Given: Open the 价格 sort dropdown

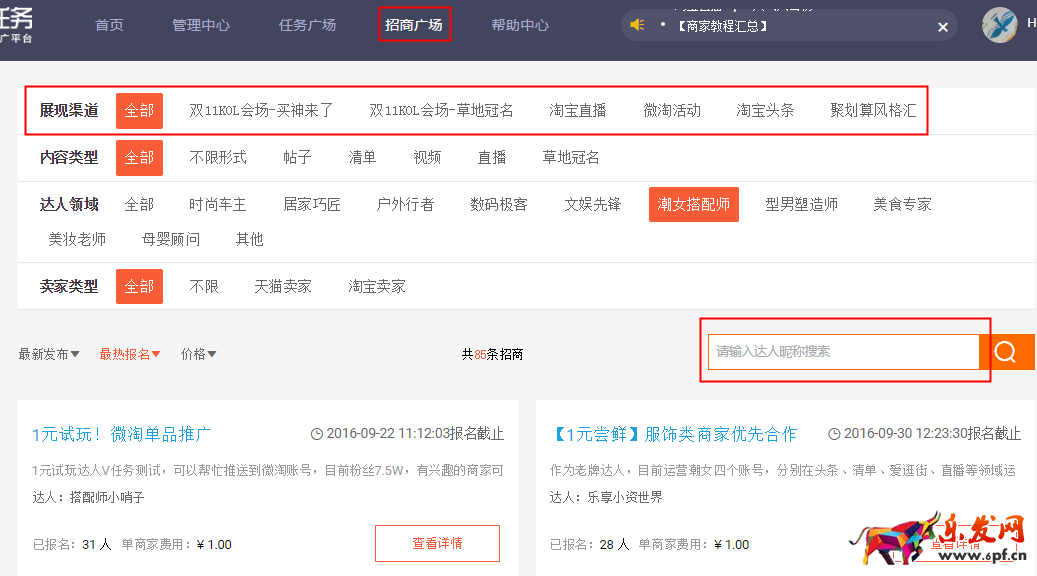Looking at the screenshot, I should tap(198, 354).
